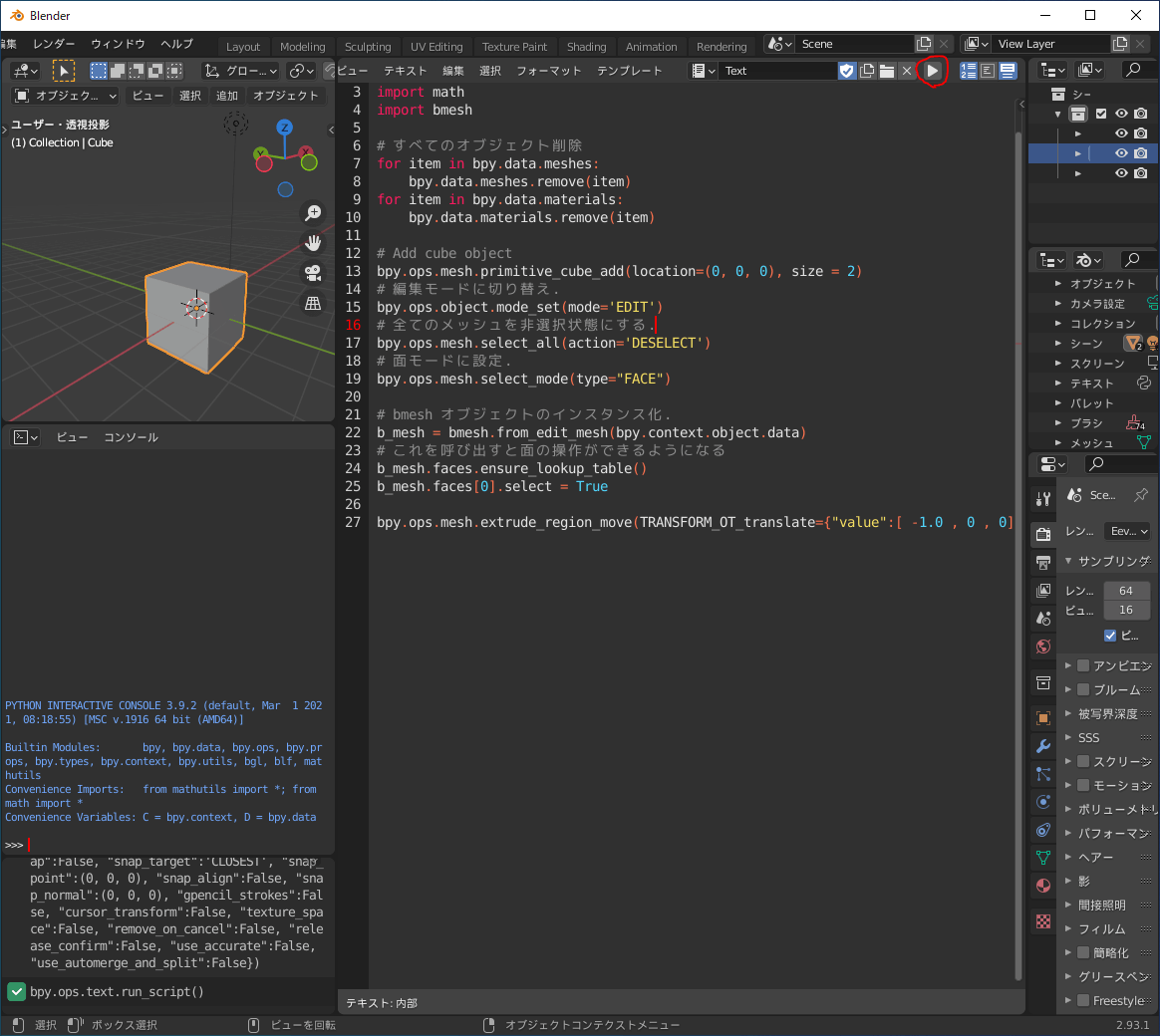Toggle camera view icon in viewport
This screenshot has width=1160, height=1036.
tap(313, 273)
